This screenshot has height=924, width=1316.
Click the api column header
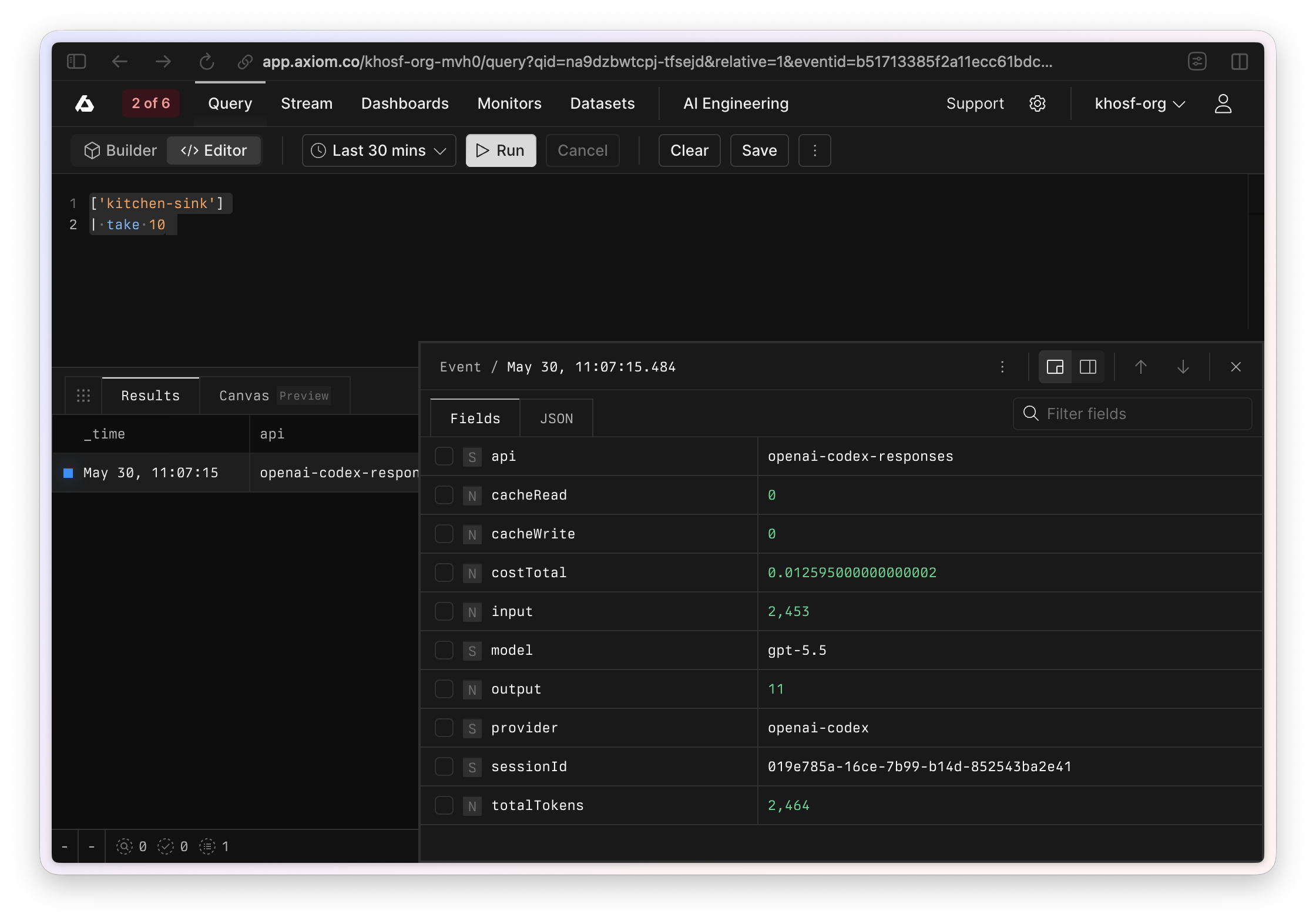click(x=334, y=434)
